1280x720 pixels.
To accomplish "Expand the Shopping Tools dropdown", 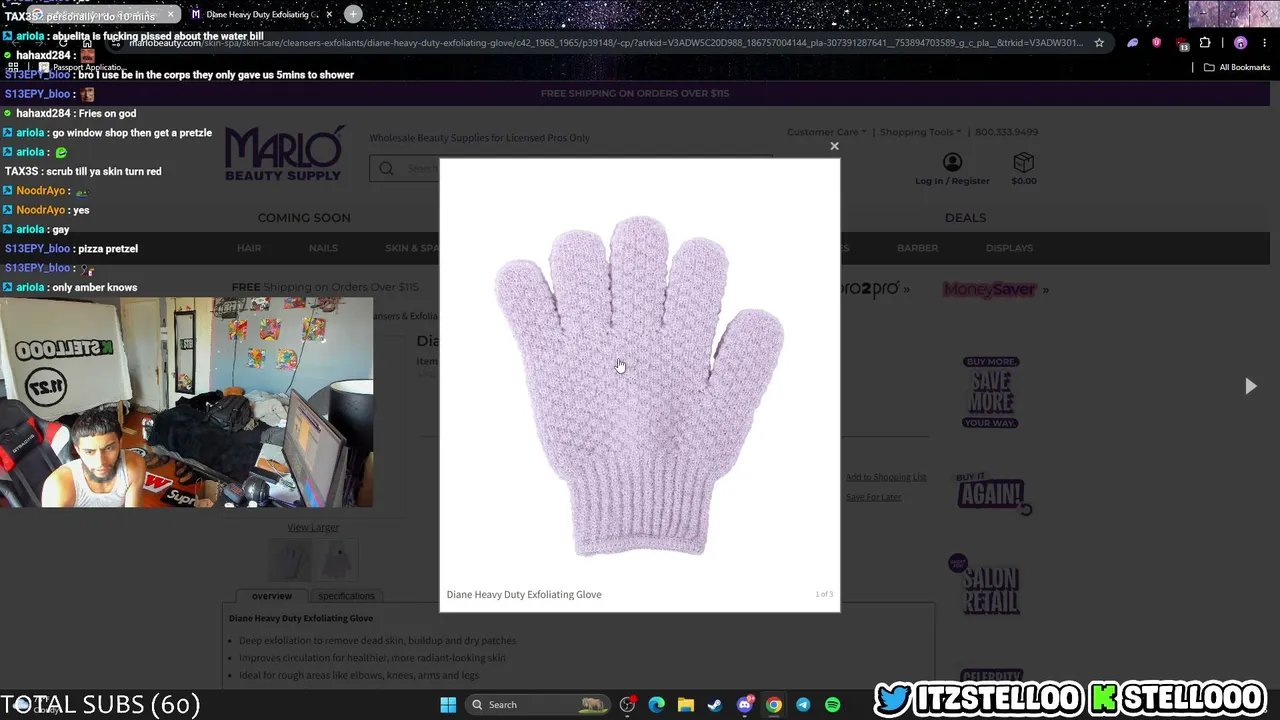I will (920, 132).
